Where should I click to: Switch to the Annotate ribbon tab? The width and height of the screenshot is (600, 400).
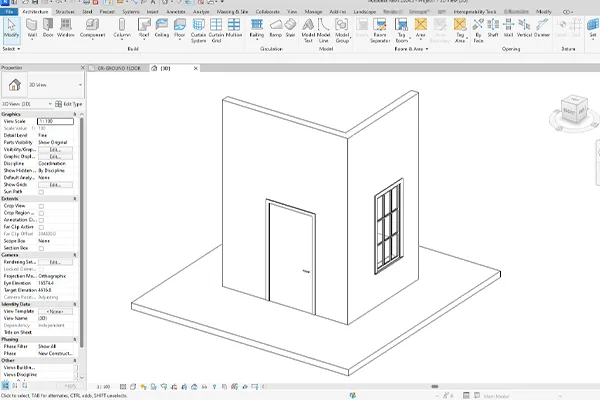click(x=176, y=12)
